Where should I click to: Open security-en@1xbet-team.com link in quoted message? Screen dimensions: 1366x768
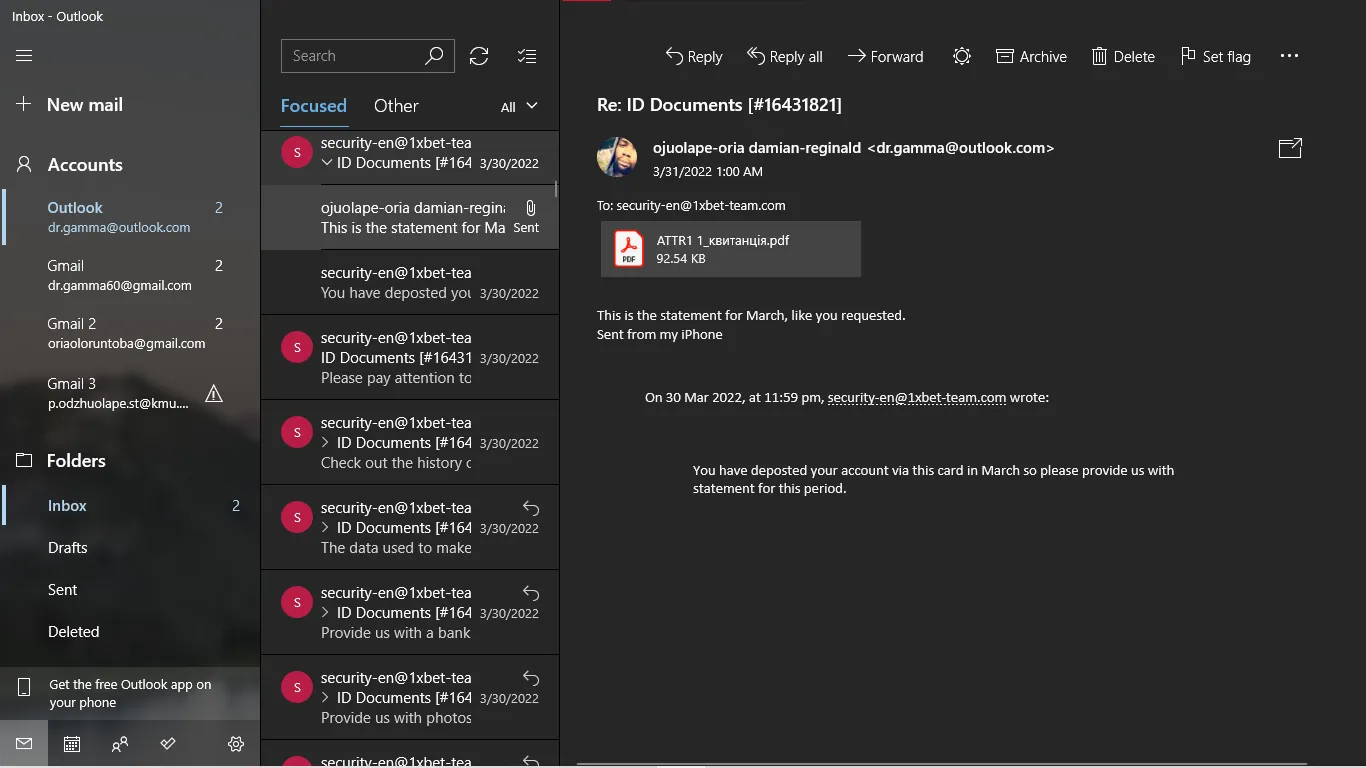click(916, 397)
